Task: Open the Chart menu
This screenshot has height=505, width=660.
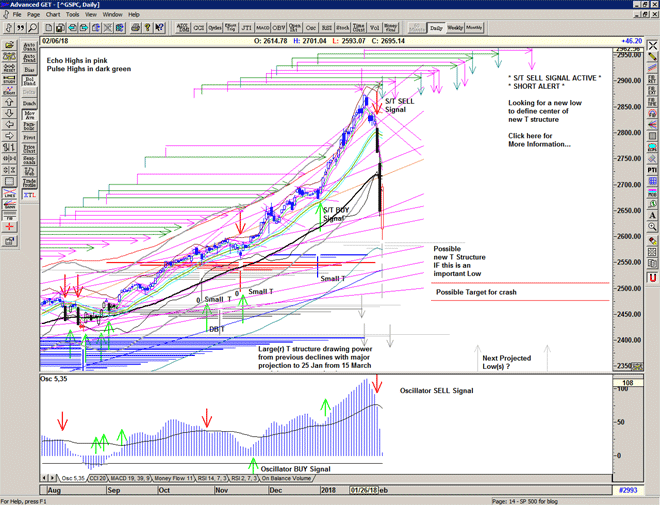Action: pos(53,15)
